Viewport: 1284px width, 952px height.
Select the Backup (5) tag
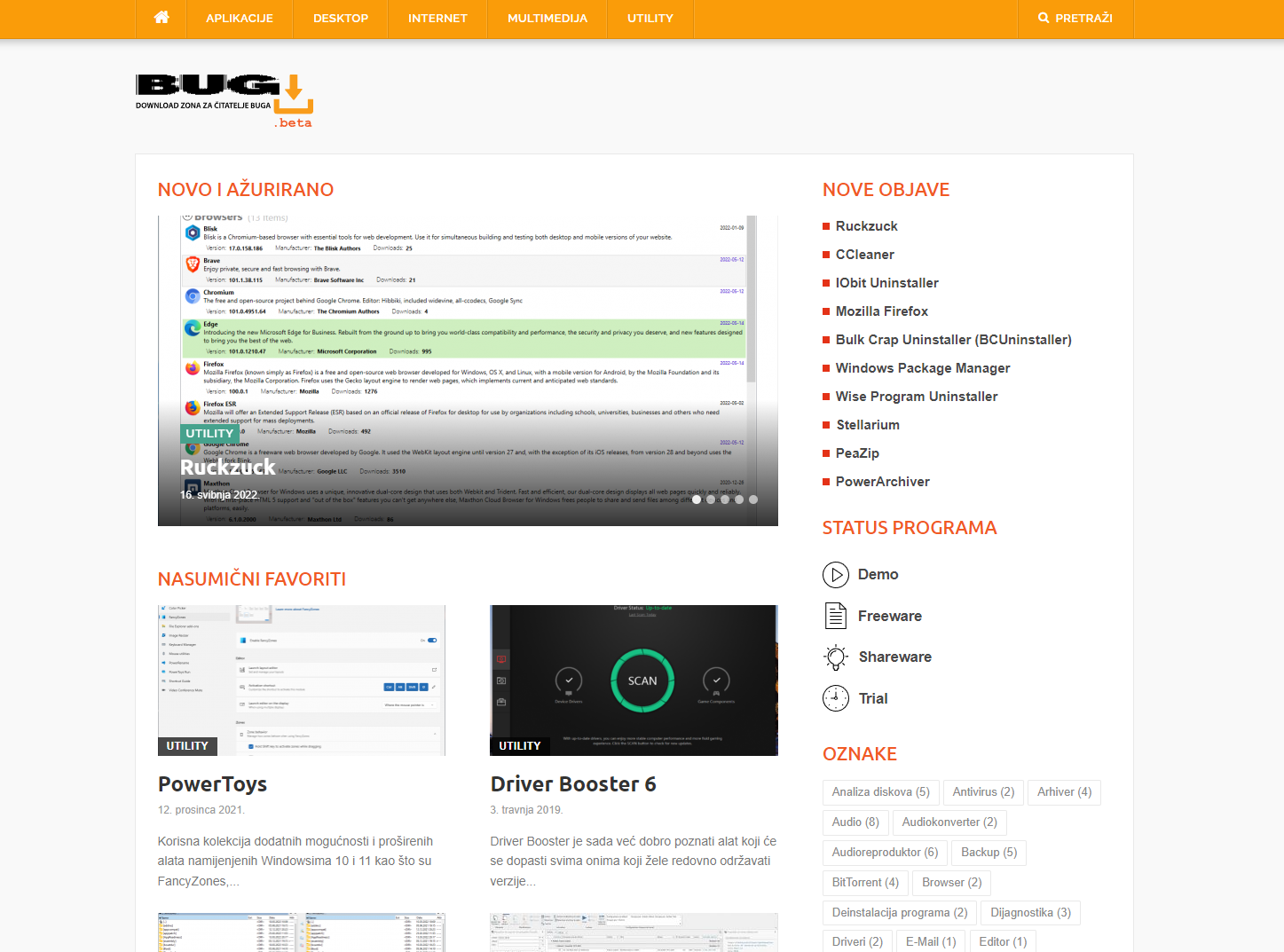989,853
